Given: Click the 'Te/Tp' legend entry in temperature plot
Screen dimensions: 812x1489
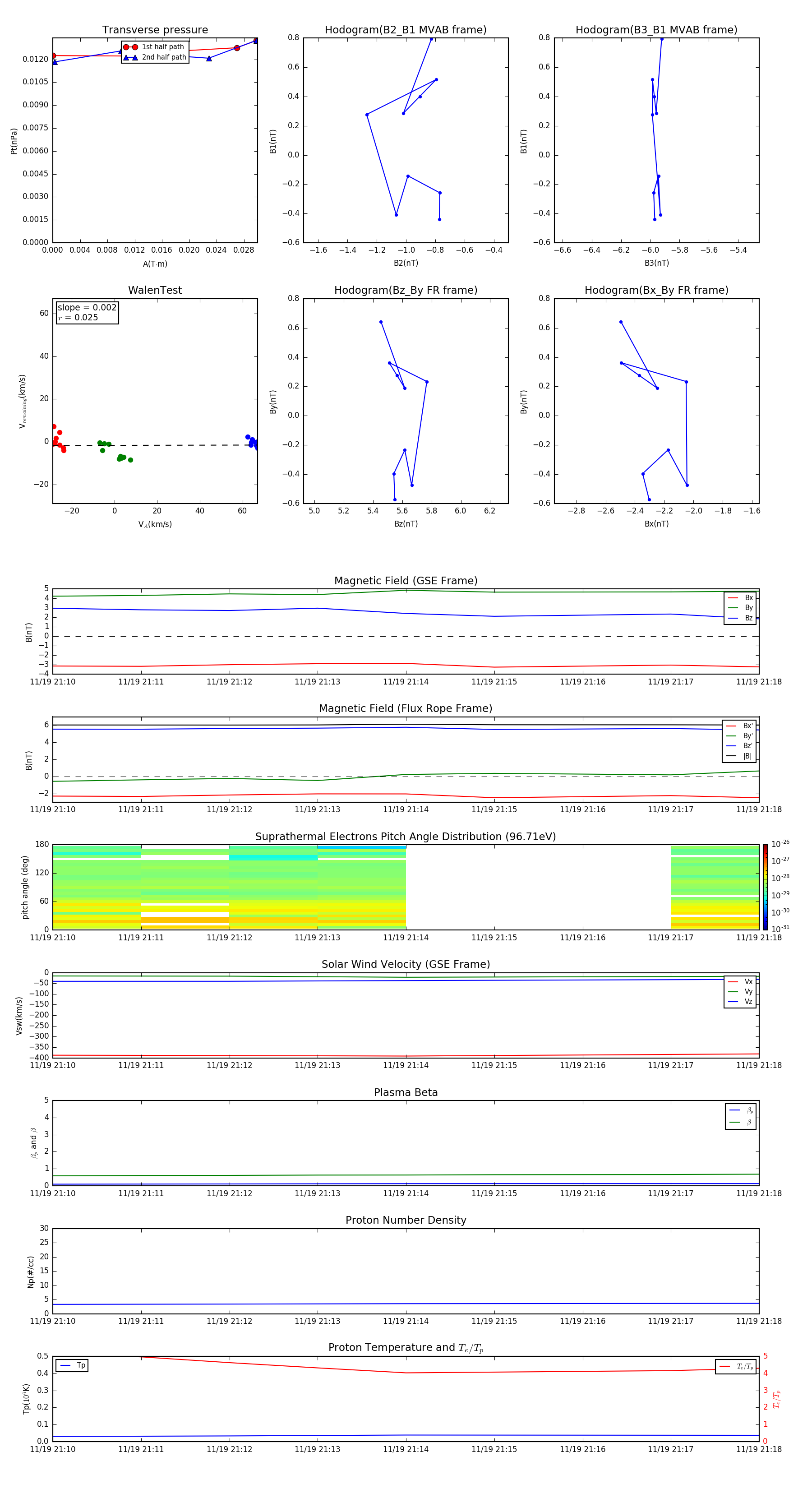Looking at the screenshot, I should pyautogui.click(x=736, y=1366).
